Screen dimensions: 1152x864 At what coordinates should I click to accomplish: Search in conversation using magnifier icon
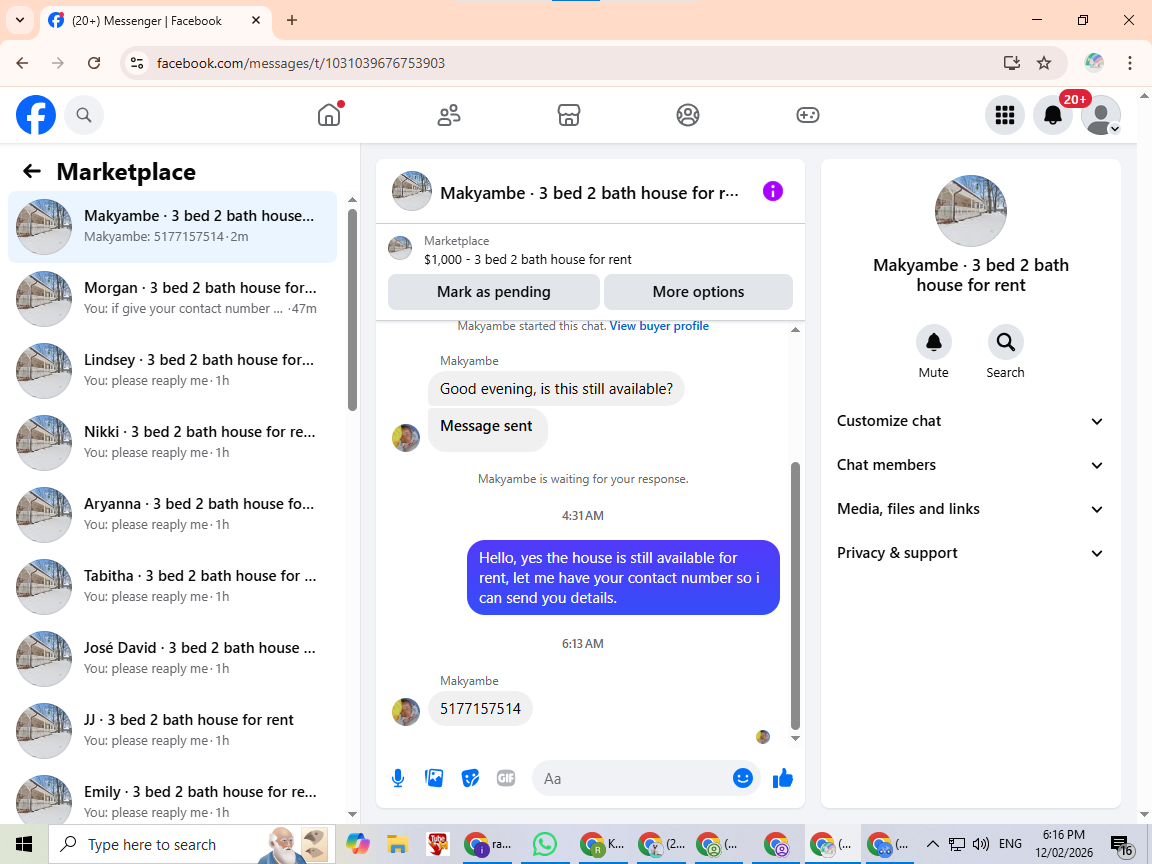point(1005,342)
